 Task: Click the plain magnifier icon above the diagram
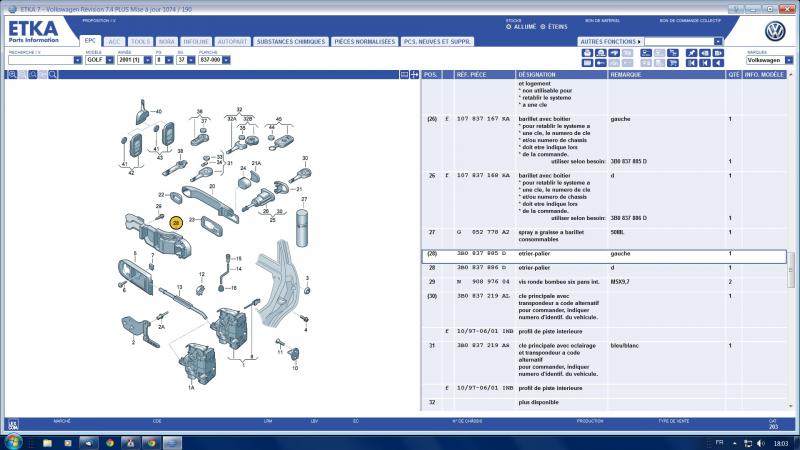[x=53, y=74]
